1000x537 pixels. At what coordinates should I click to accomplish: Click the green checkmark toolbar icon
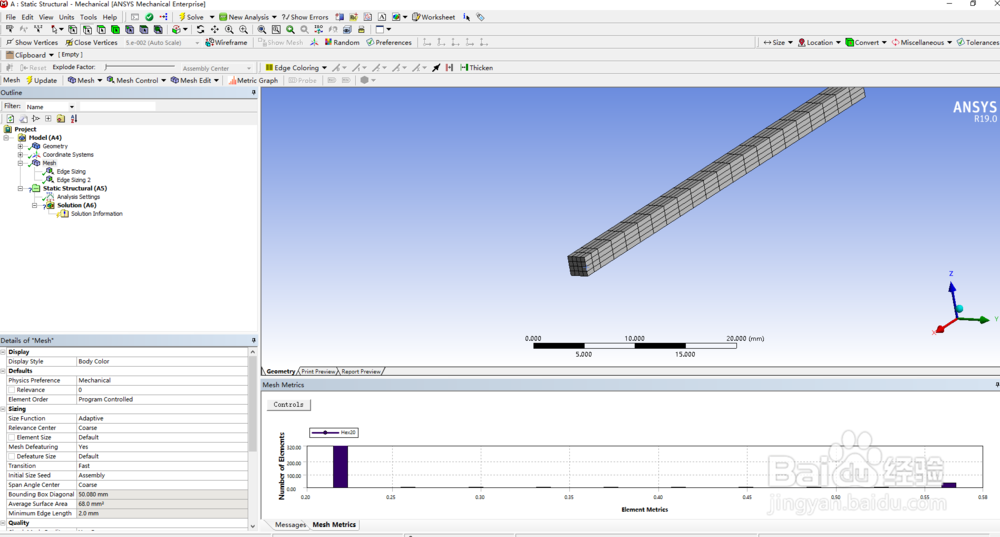pos(149,17)
